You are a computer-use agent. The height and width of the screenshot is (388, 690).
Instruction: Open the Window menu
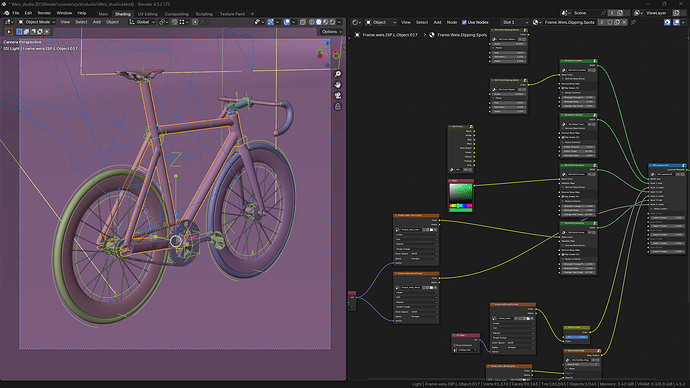pos(64,13)
